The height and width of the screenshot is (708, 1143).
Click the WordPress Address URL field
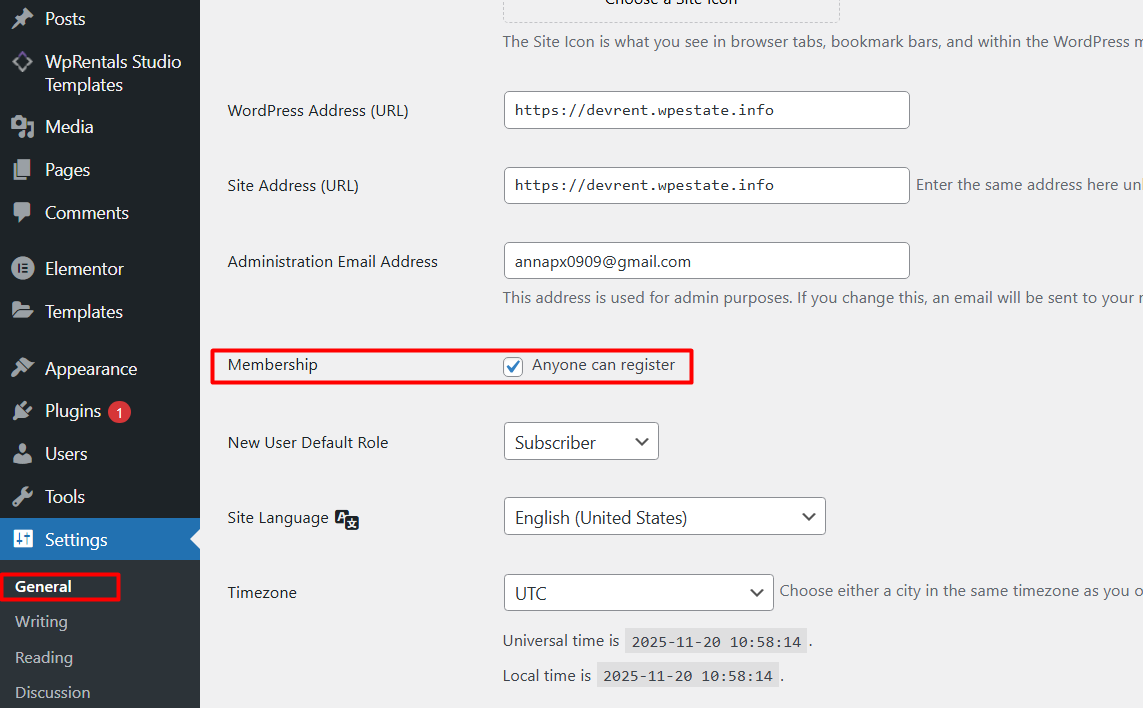706,110
